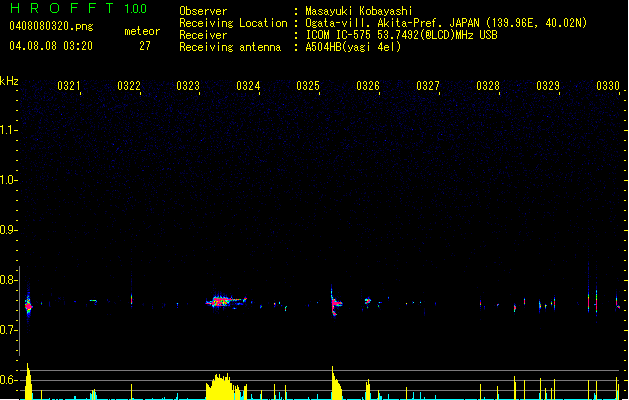This screenshot has width=629, height=400.
Task: Click the 'Receiving antenna' label
Action: point(230,47)
